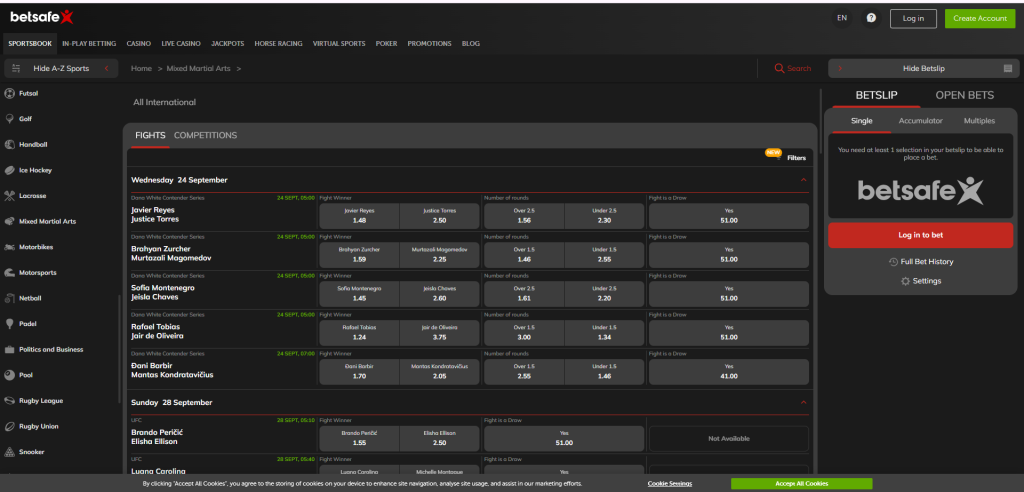Select draw Yes at 41.00
The width and height of the screenshot is (1024, 492).
pos(729,371)
